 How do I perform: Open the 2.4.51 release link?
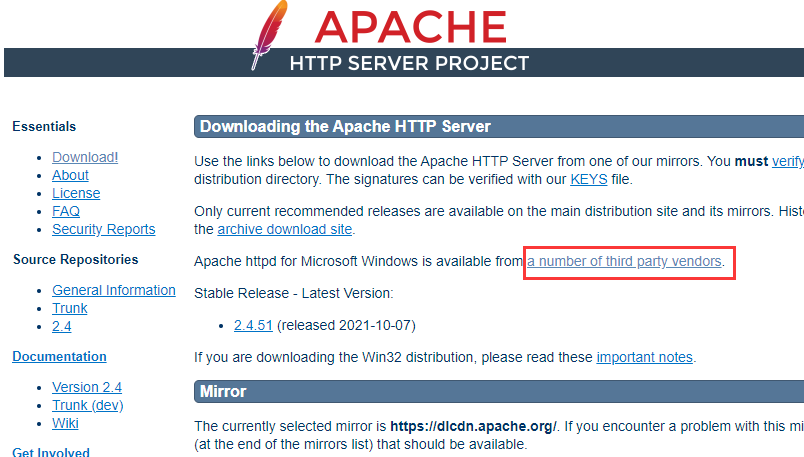(x=253, y=326)
